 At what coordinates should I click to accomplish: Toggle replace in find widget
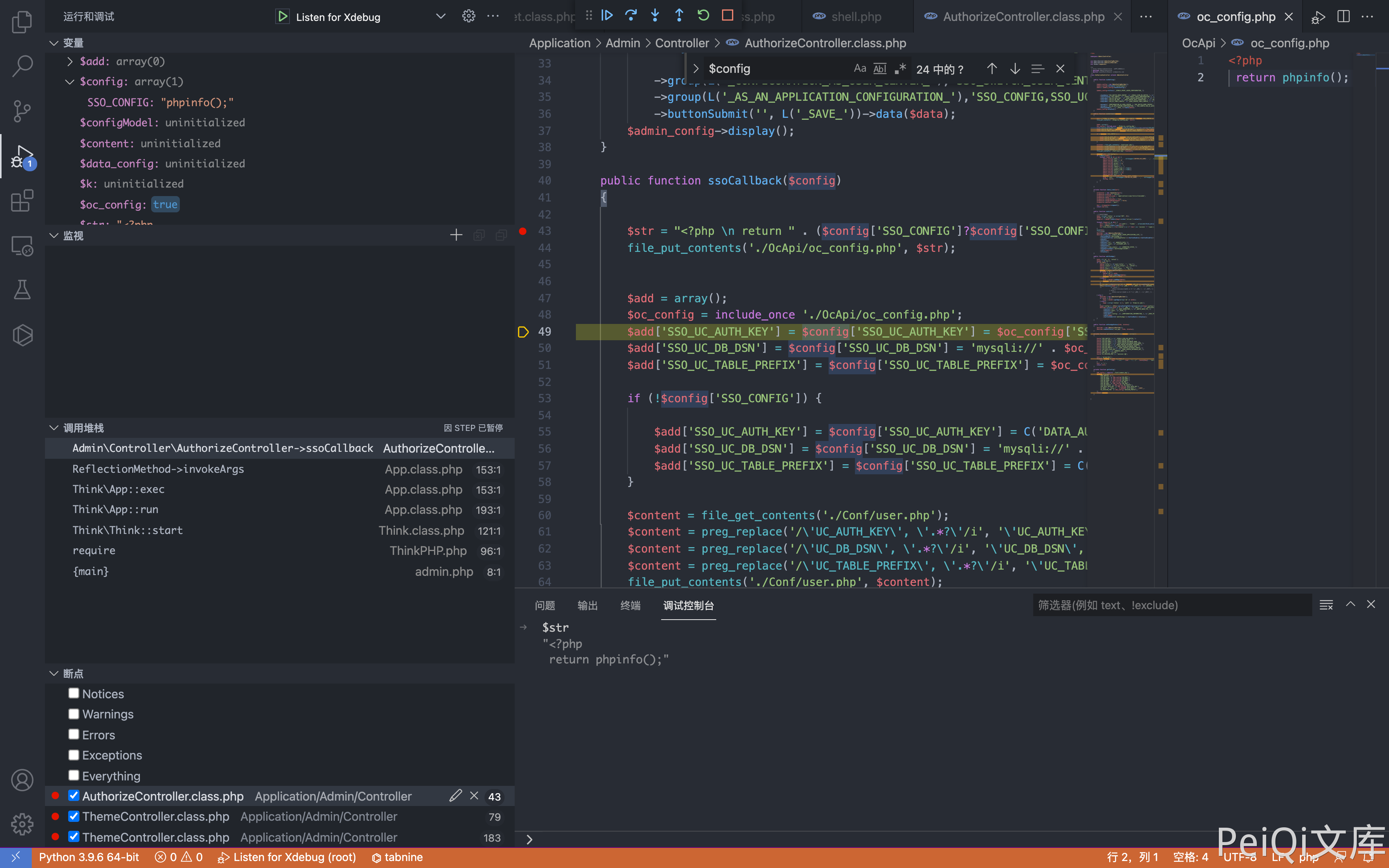[x=696, y=69]
